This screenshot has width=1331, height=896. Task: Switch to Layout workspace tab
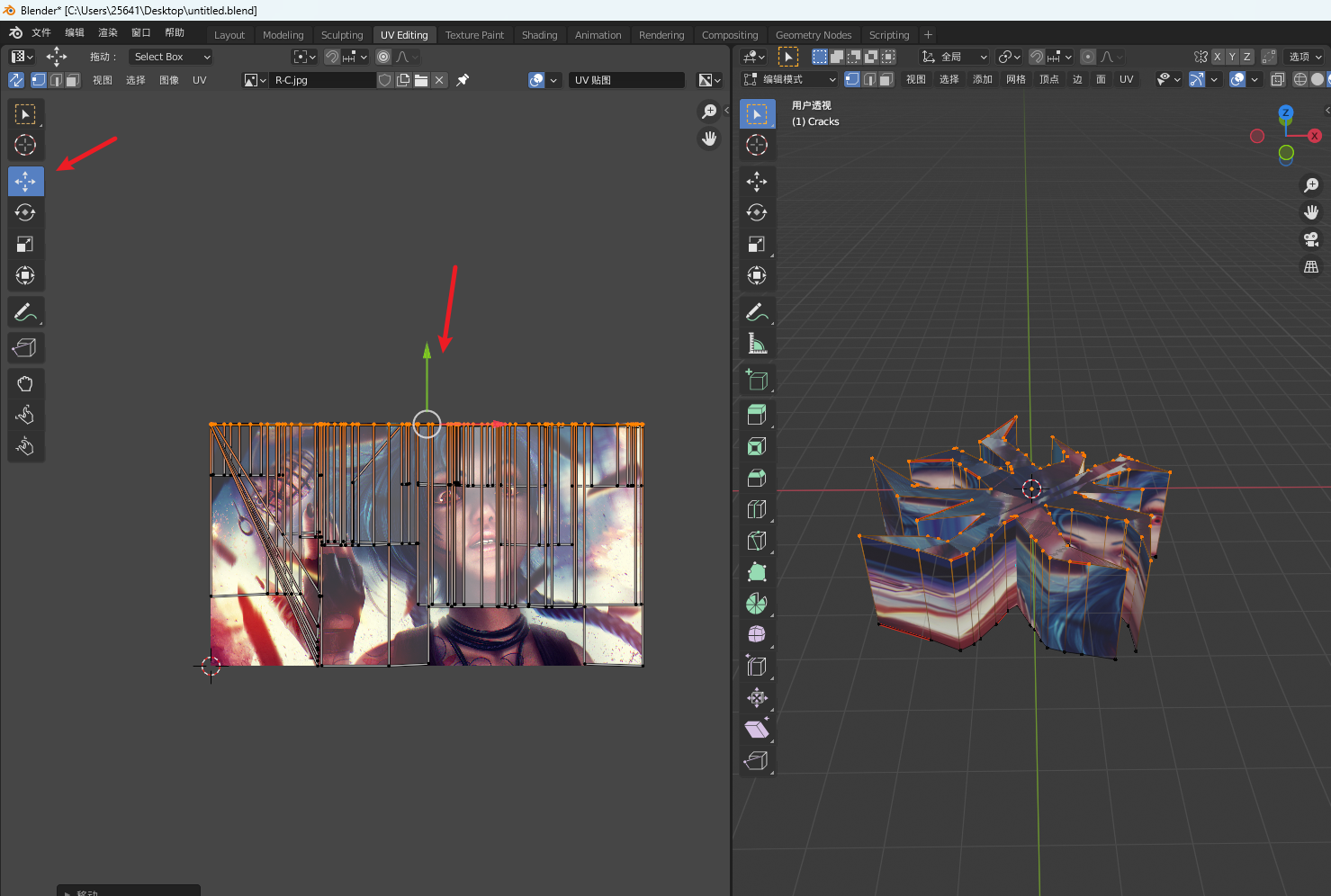pos(229,35)
